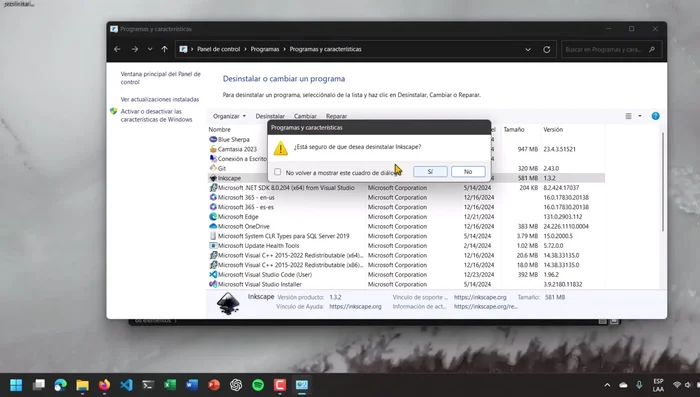700x397 pixels.
Task: Open OneDrive cloud tray icon
Action: coord(623,385)
